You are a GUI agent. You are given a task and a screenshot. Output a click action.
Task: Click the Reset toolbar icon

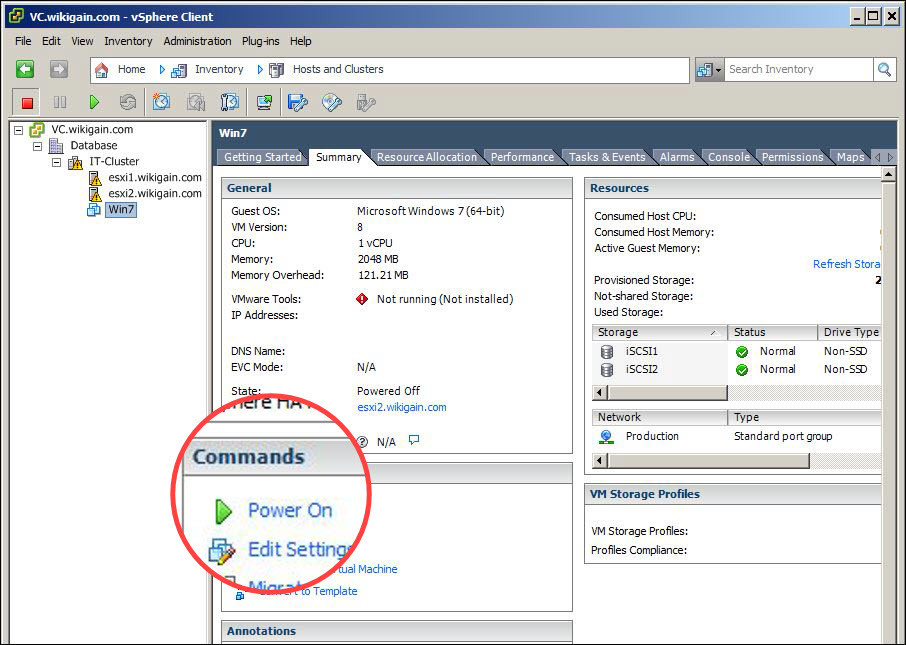[128, 103]
